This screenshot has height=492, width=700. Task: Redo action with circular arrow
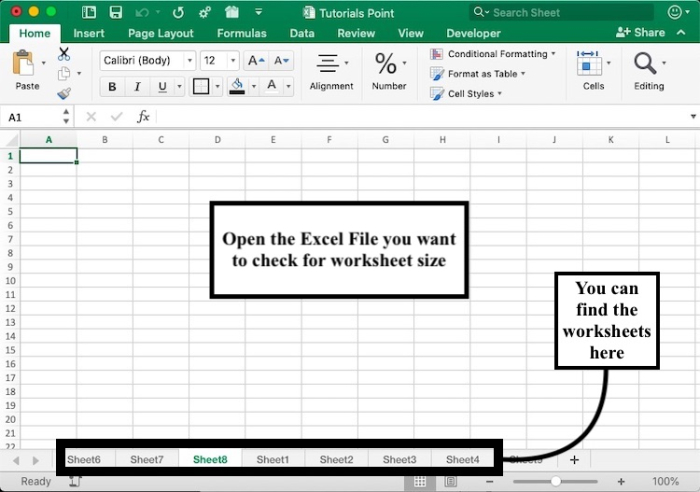pyautogui.click(x=178, y=13)
